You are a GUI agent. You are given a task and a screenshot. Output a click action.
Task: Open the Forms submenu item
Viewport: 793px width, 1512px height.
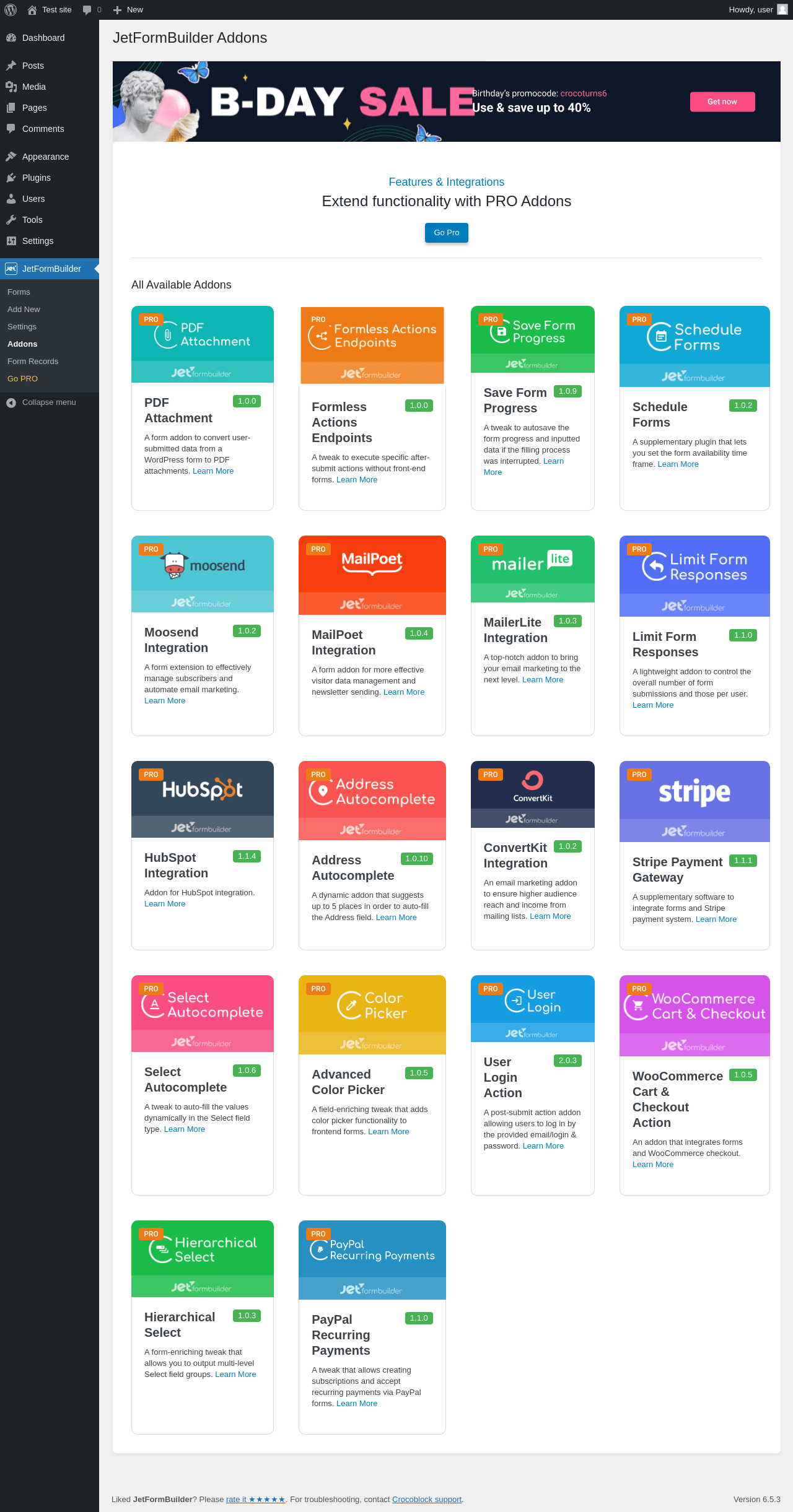[19, 292]
